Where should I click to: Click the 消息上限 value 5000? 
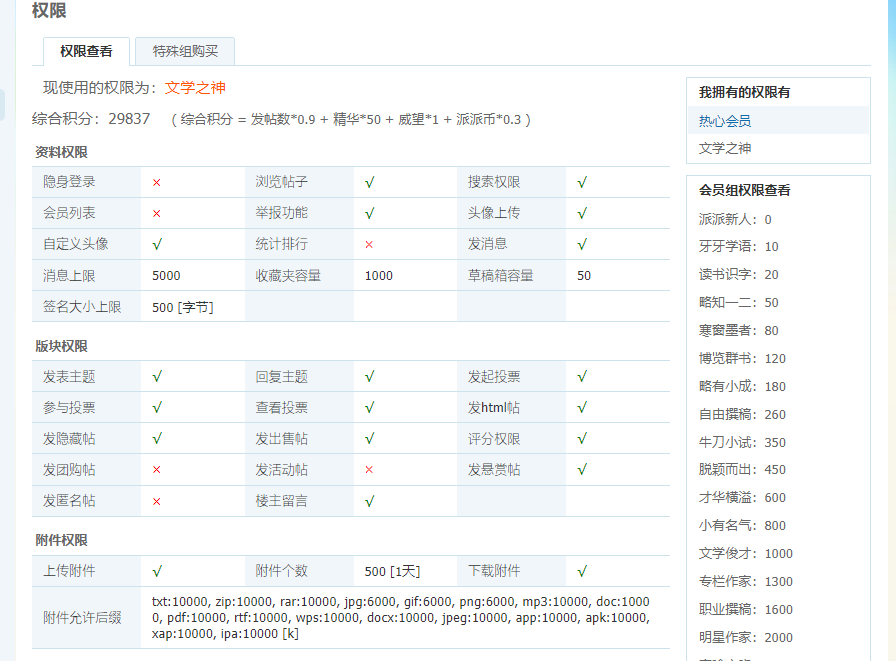pyautogui.click(x=166, y=275)
